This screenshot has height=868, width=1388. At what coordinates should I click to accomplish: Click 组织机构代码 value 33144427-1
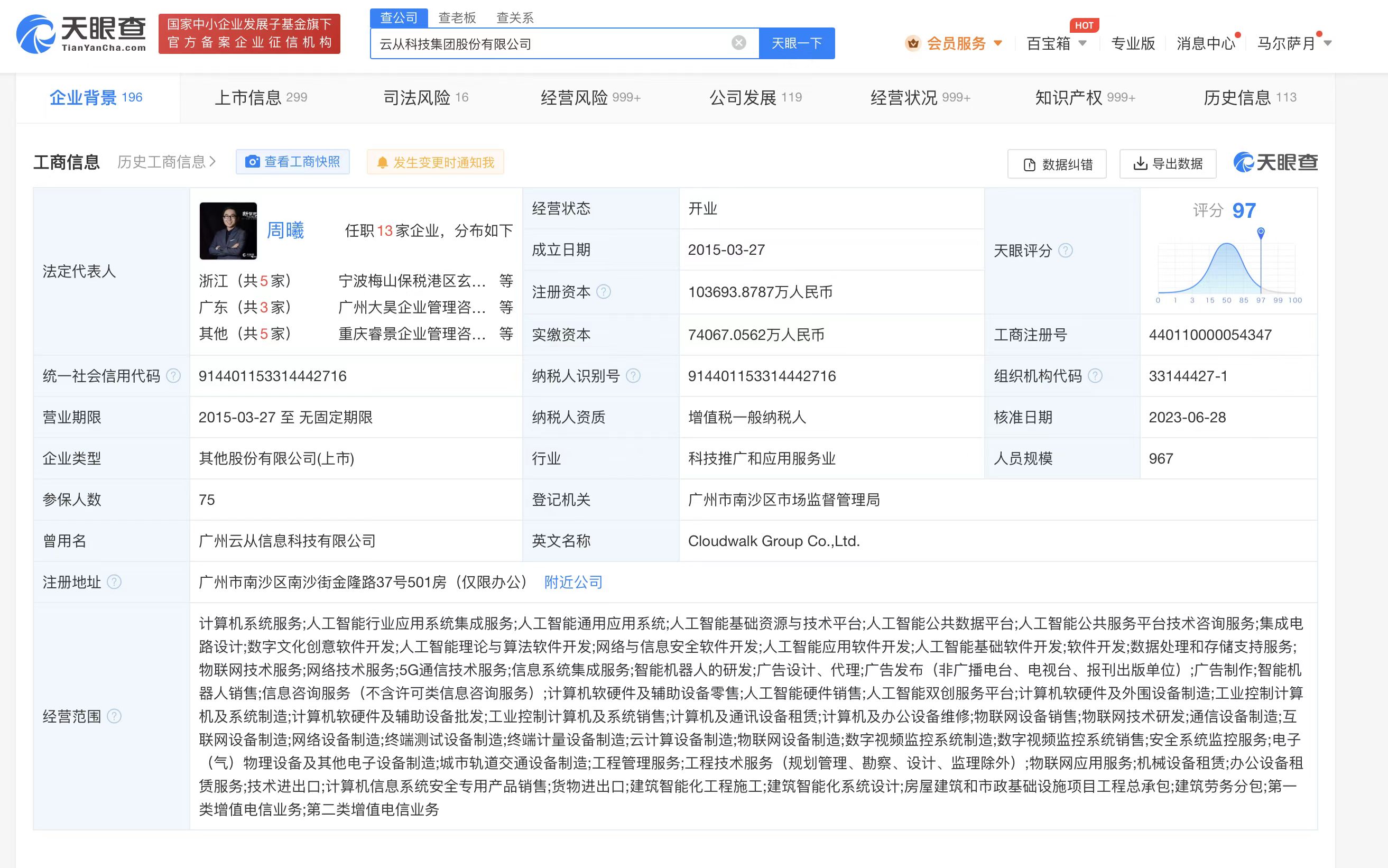click(1188, 376)
